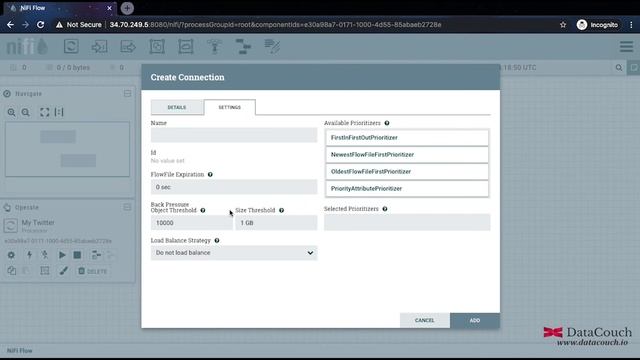Viewport: 640px width, 360px height.
Task: Collapse the Navigate panel
Action: click(x=127, y=94)
